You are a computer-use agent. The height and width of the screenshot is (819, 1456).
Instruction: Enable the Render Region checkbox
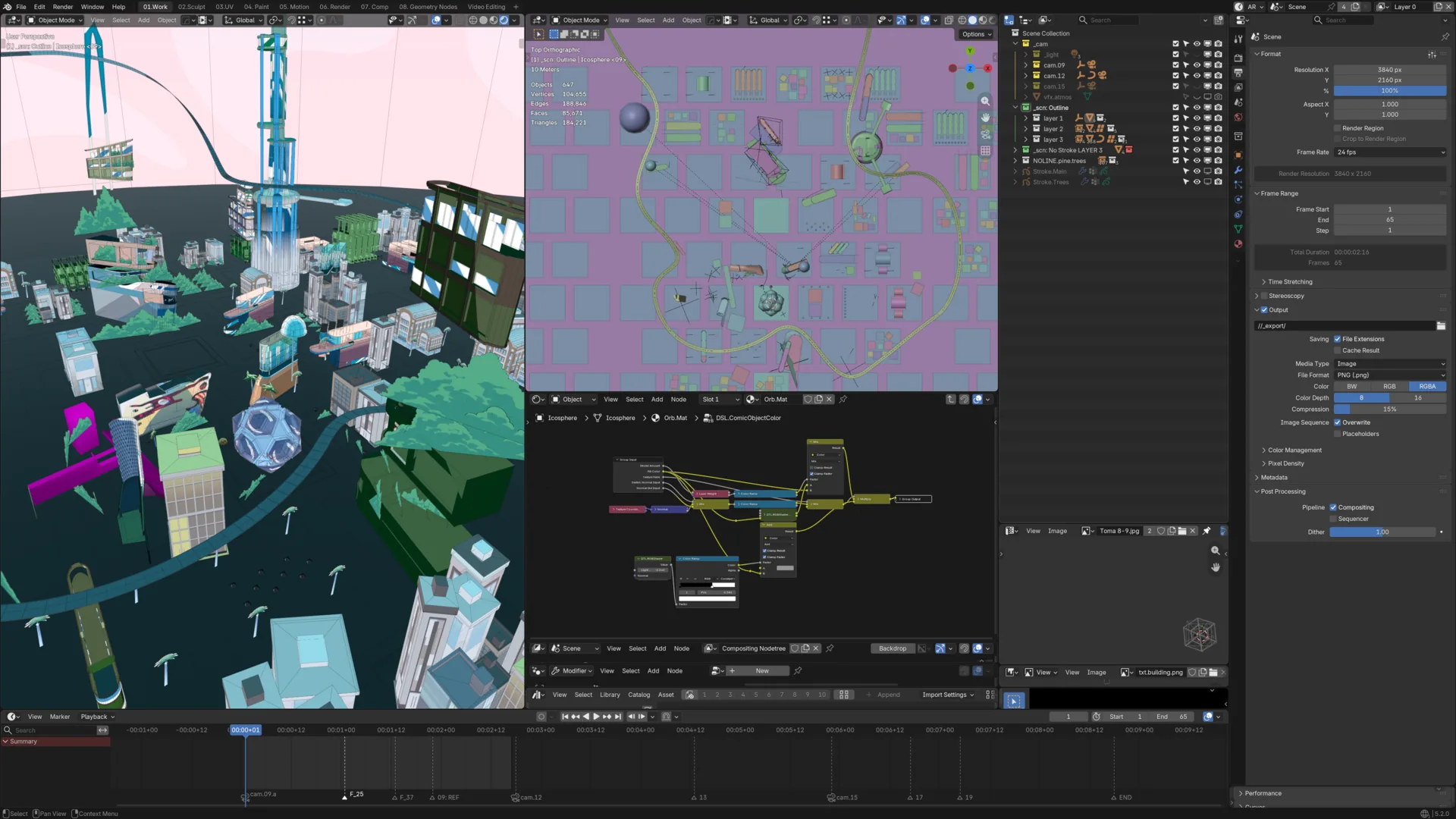(1337, 128)
